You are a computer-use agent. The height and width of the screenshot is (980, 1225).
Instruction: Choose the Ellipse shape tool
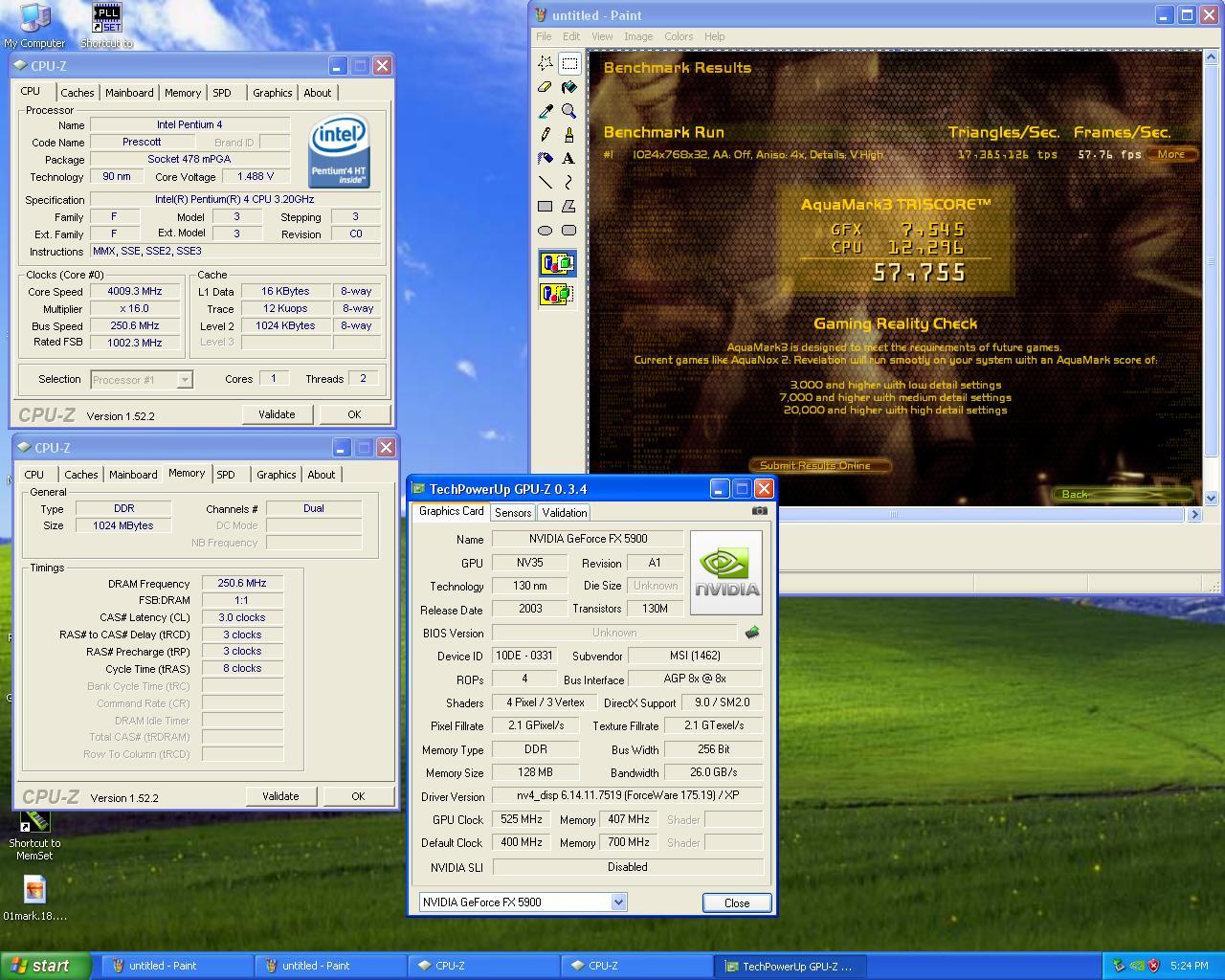(x=546, y=230)
